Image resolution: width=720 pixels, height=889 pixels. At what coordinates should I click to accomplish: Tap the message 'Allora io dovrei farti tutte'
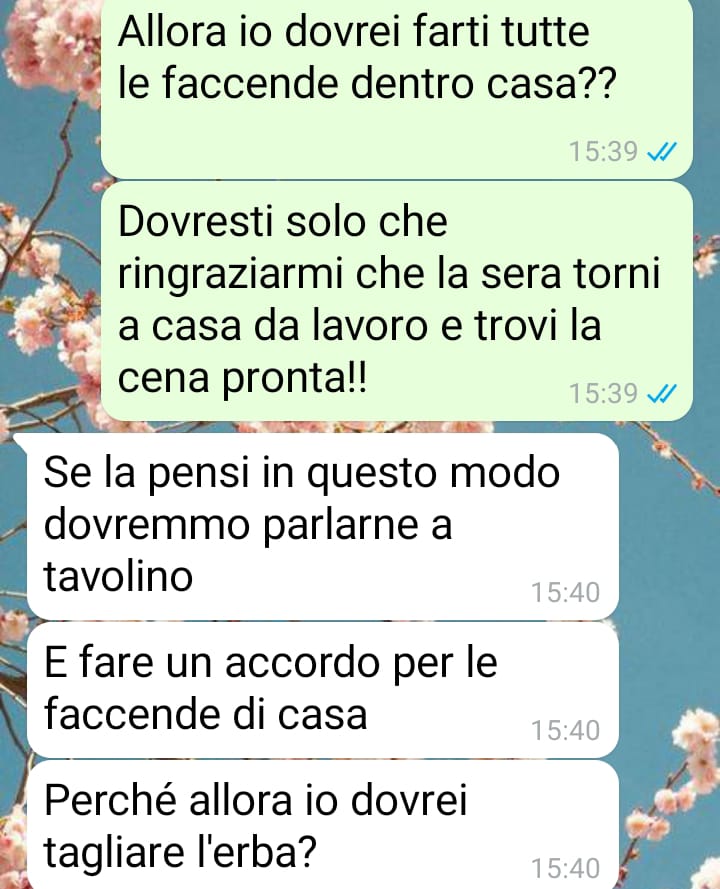click(x=397, y=88)
